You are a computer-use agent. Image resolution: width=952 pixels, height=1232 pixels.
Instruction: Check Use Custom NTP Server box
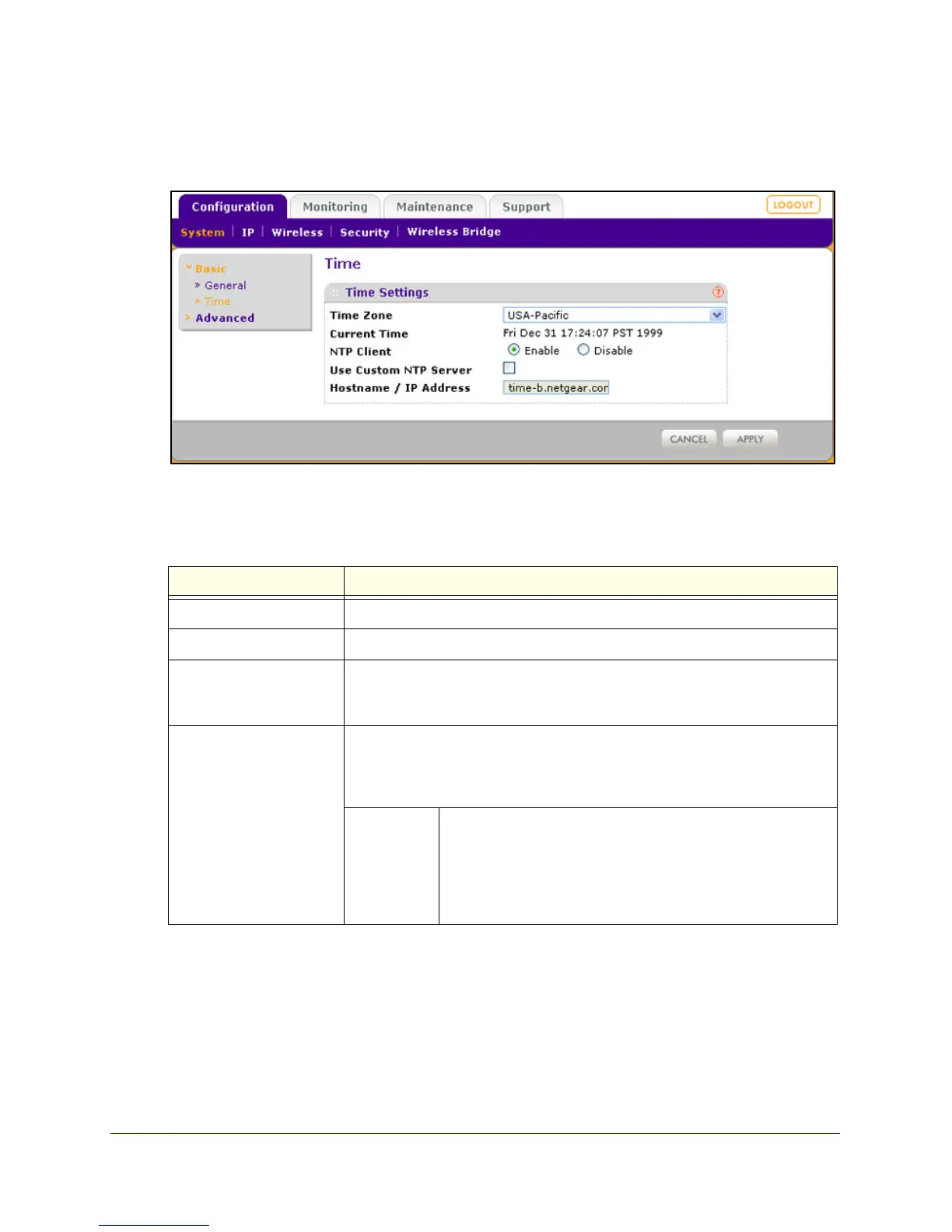click(x=509, y=368)
